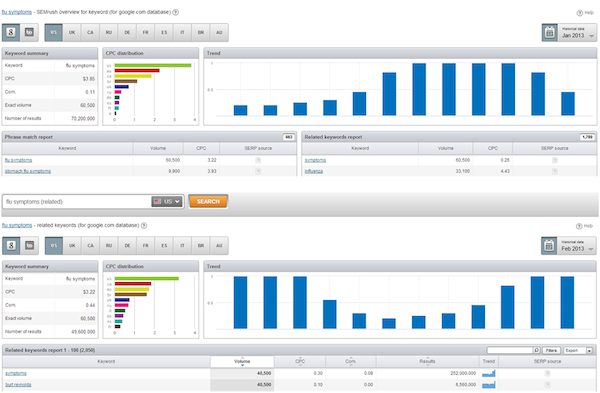Open 'symptoms' link in row with 48,500 volume

coord(16,373)
